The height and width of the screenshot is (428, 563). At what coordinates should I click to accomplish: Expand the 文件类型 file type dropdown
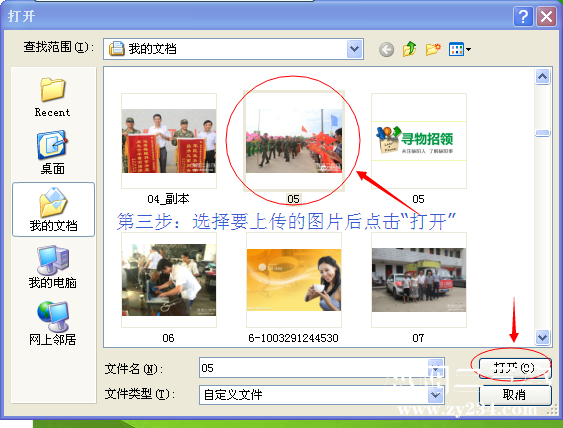click(436, 395)
